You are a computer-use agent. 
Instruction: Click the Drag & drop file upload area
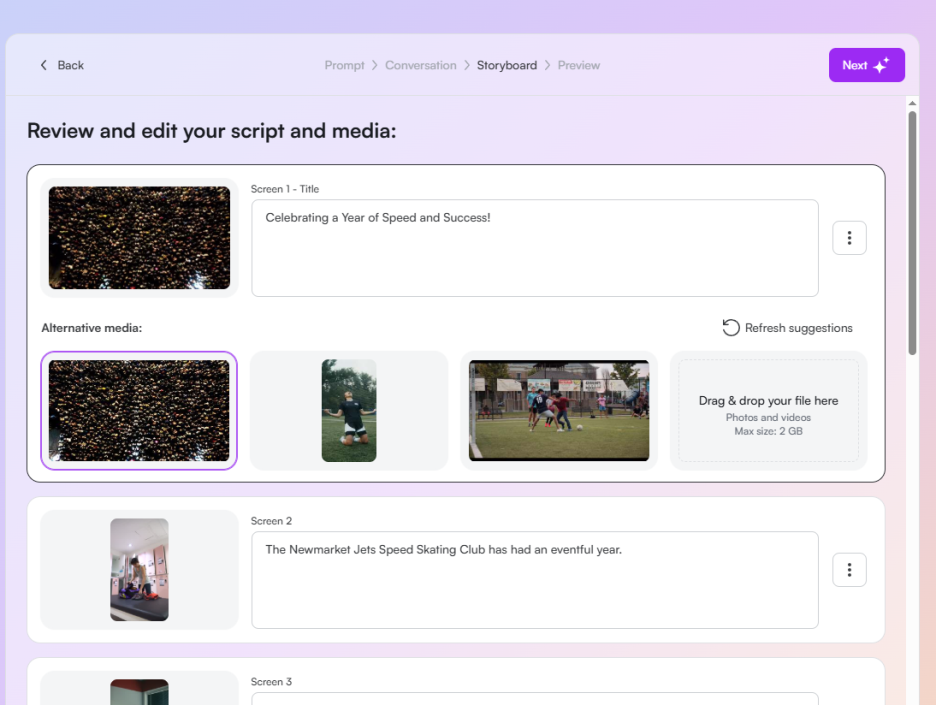click(x=768, y=411)
